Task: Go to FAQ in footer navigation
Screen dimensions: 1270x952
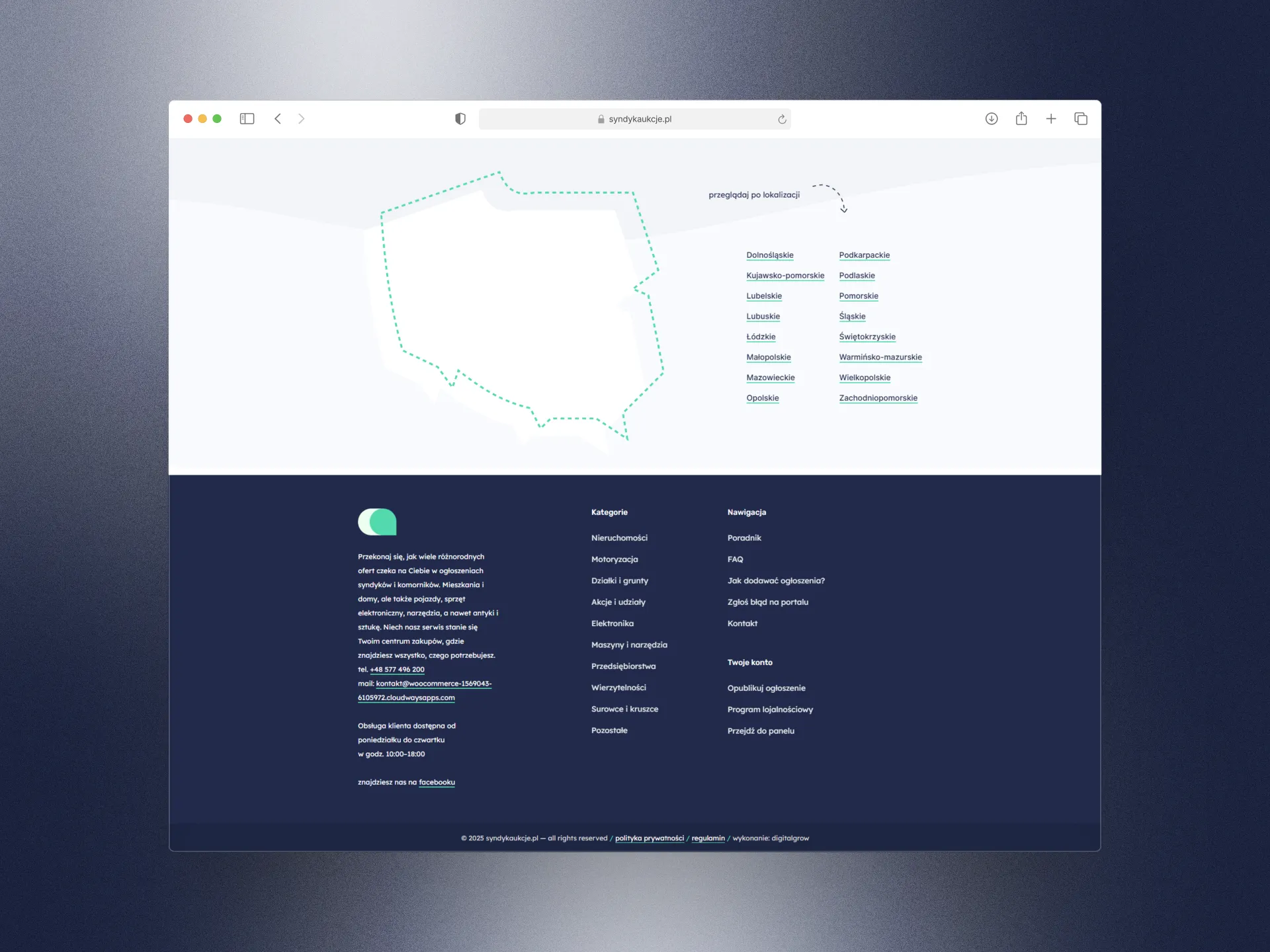Action: (x=735, y=559)
